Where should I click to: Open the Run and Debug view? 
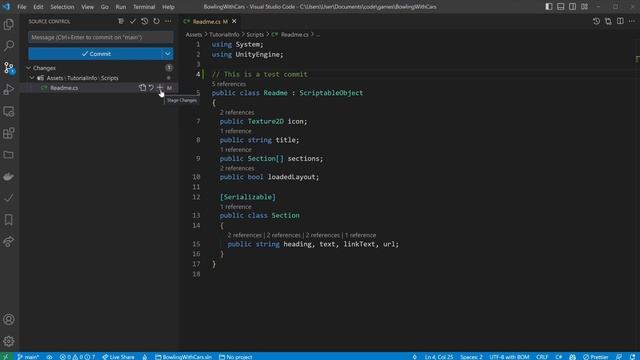[x=9, y=89]
